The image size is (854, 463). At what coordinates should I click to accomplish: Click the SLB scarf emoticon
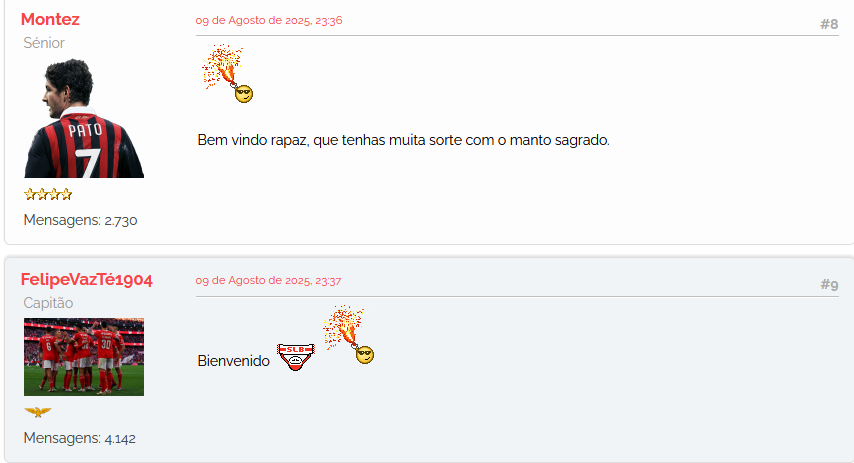pyautogui.click(x=296, y=357)
